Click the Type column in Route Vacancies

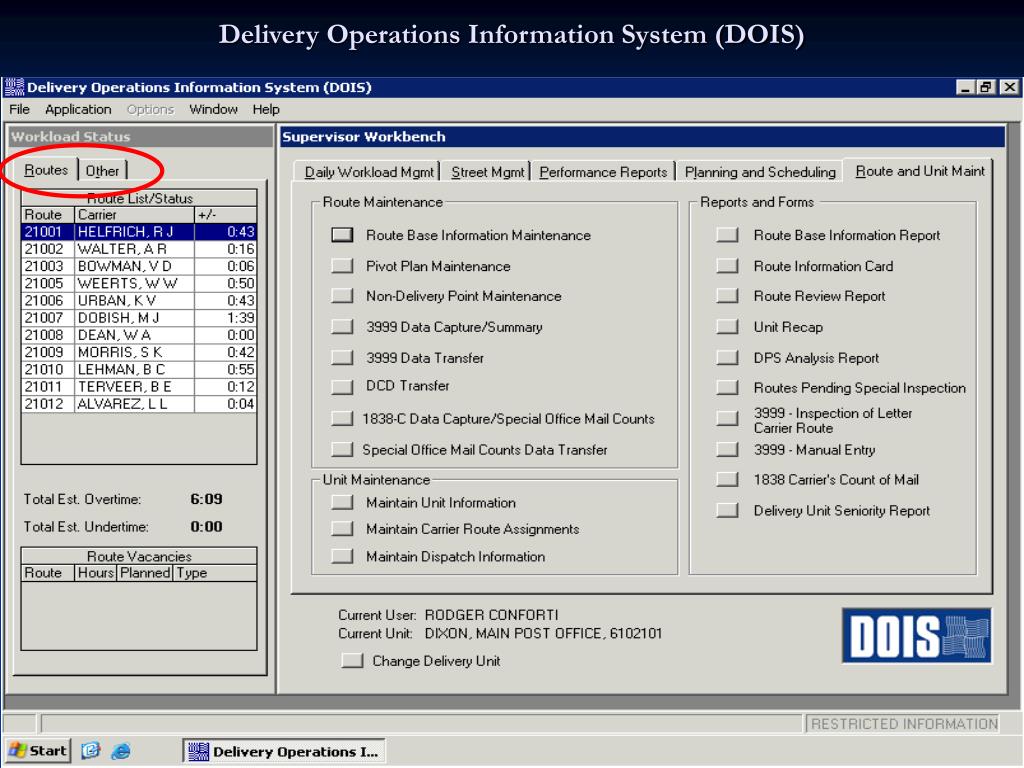215,573
